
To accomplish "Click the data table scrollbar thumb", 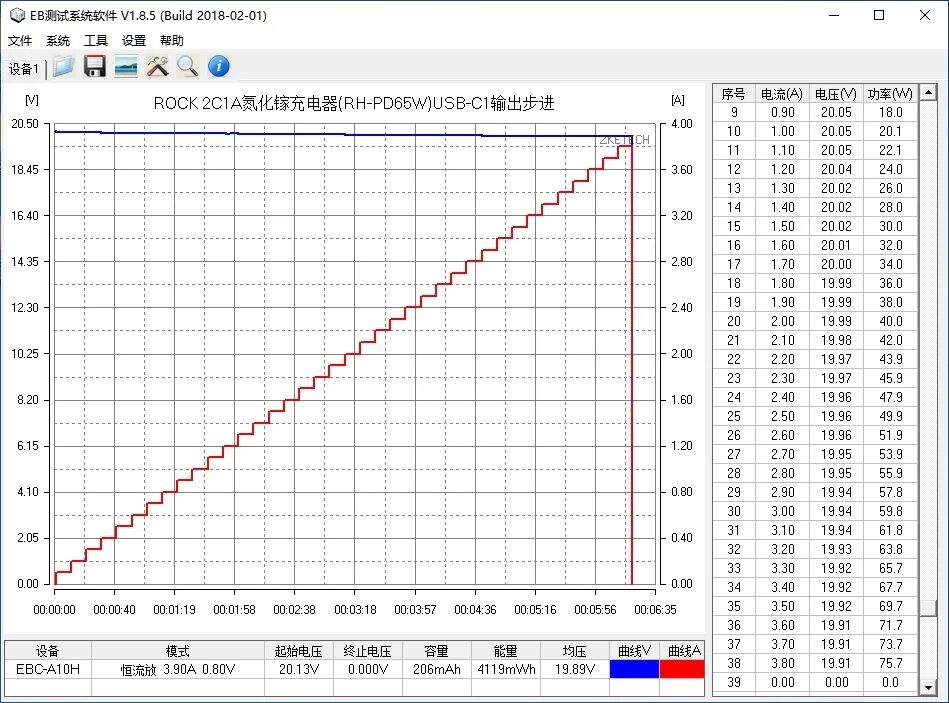I will click(x=928, y=607).
